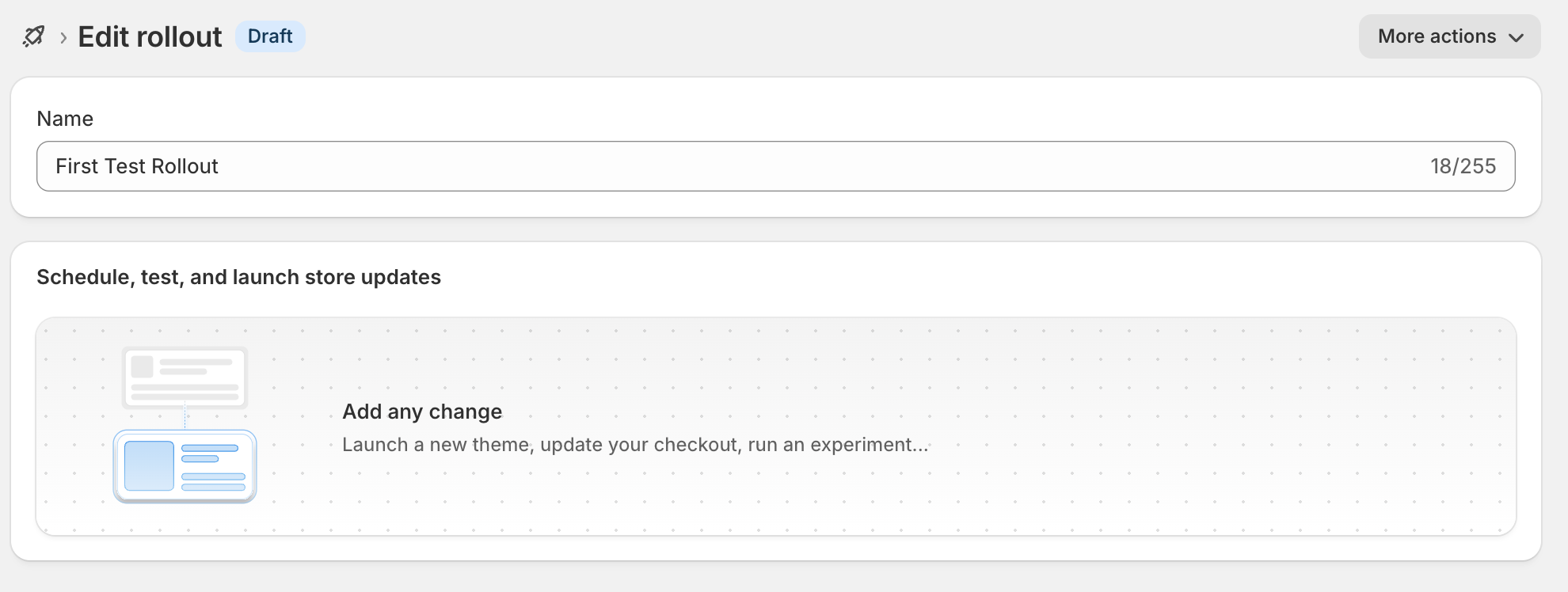This screenshot has width=1568, height=592.
Task: Click the 18/255 character counter
Action: (1463, 166)
